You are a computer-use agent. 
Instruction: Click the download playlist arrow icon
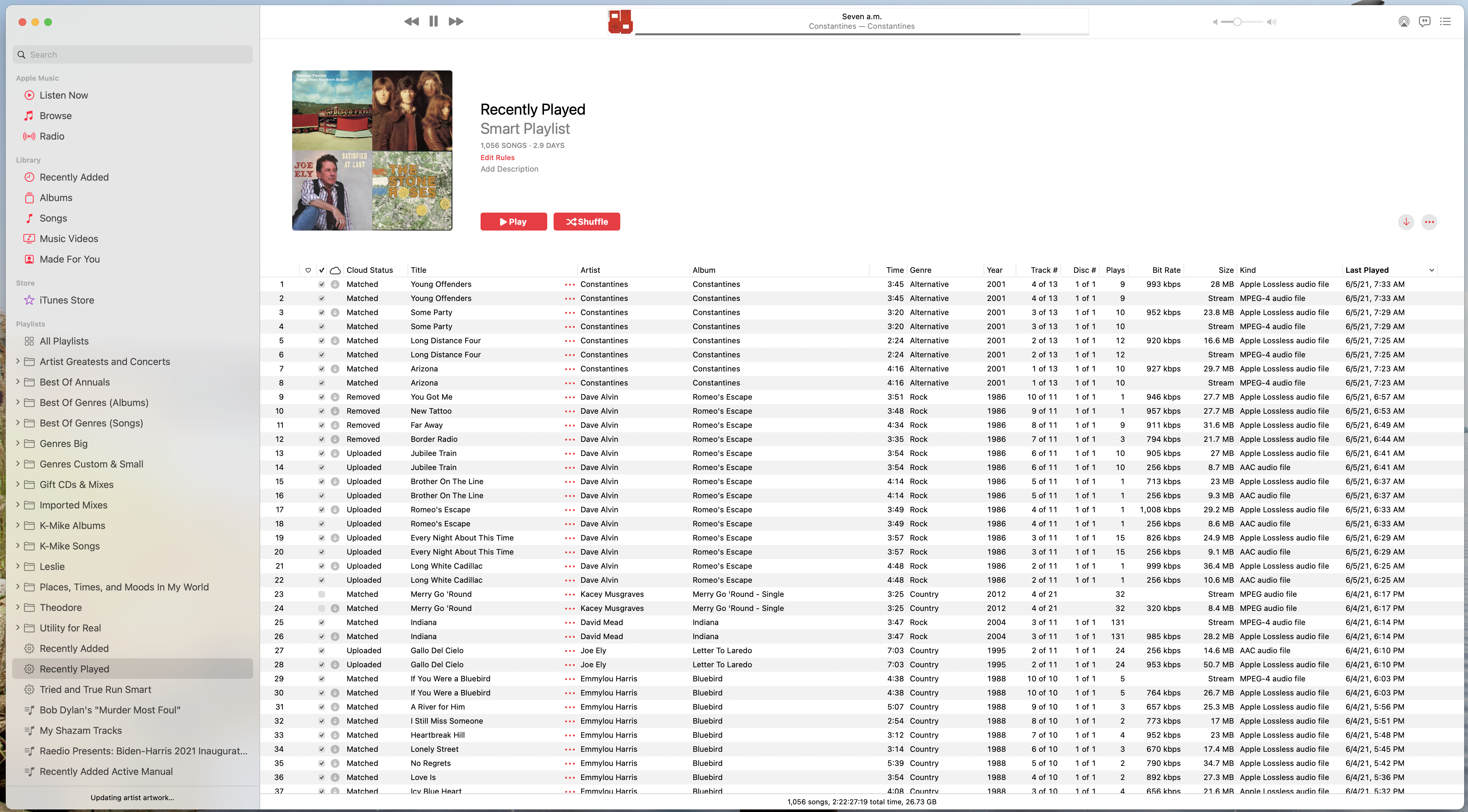coord(1406,222)
